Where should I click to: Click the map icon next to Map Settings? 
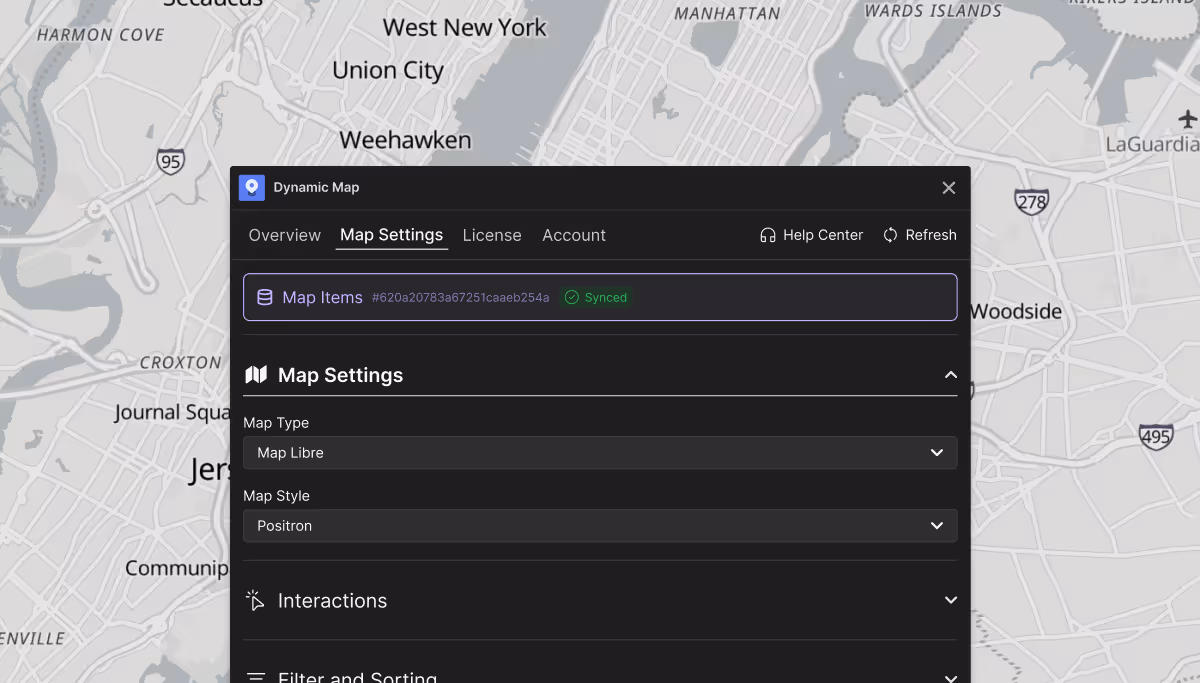coord(256,374)
